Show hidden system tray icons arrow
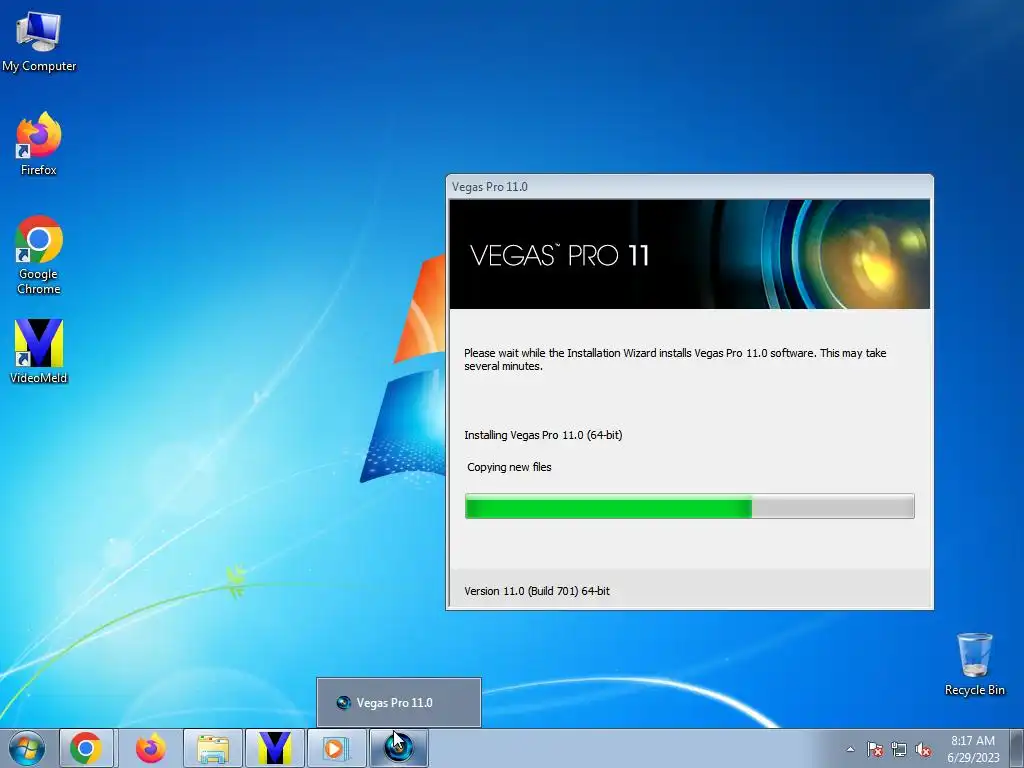The width and height of the screenshot is (1024, 768). point(850,749)
